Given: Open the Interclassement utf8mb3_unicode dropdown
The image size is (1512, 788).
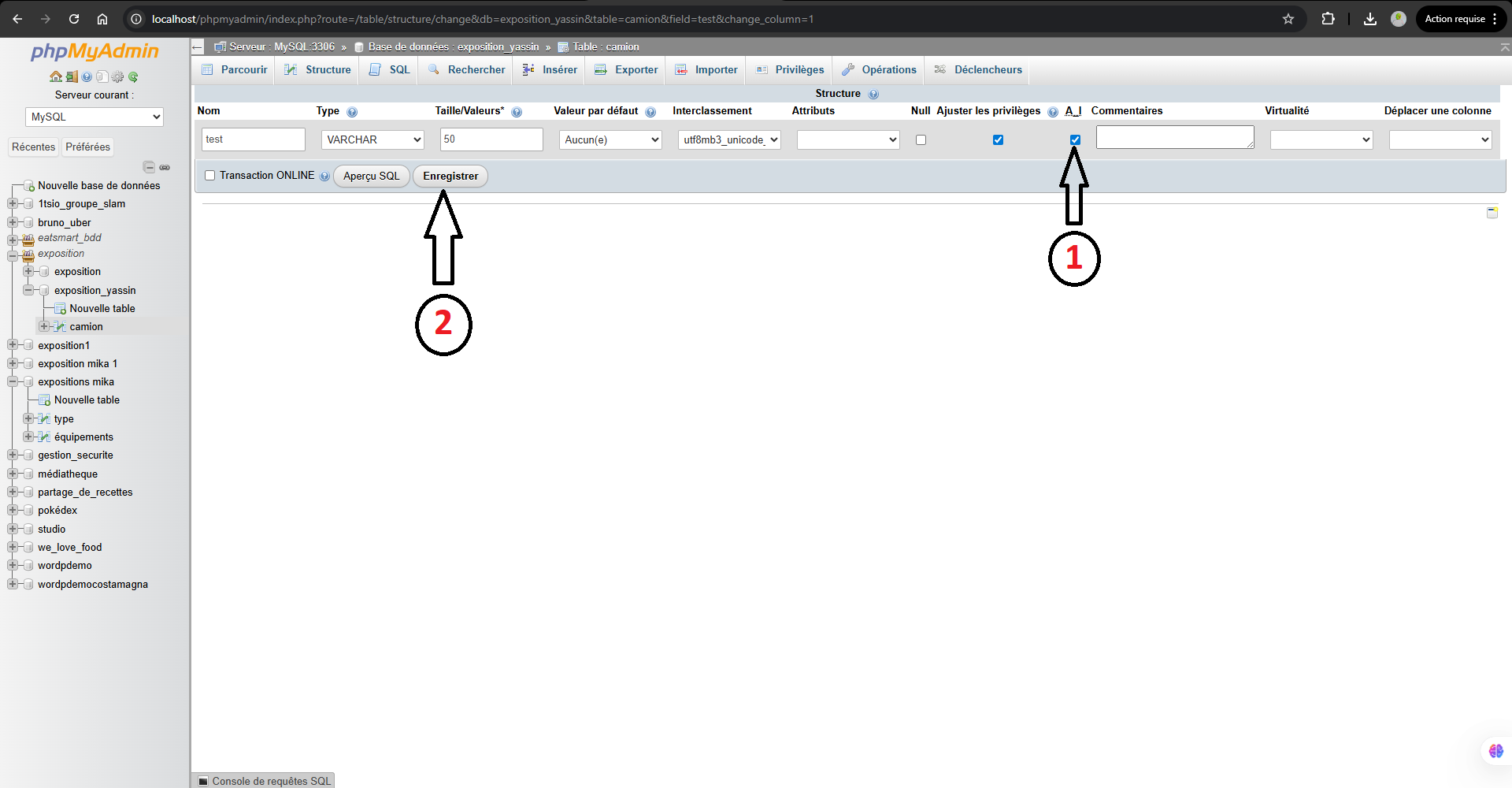Looking at the screenshot, I should pyautogui.click(x=728, y=139).
